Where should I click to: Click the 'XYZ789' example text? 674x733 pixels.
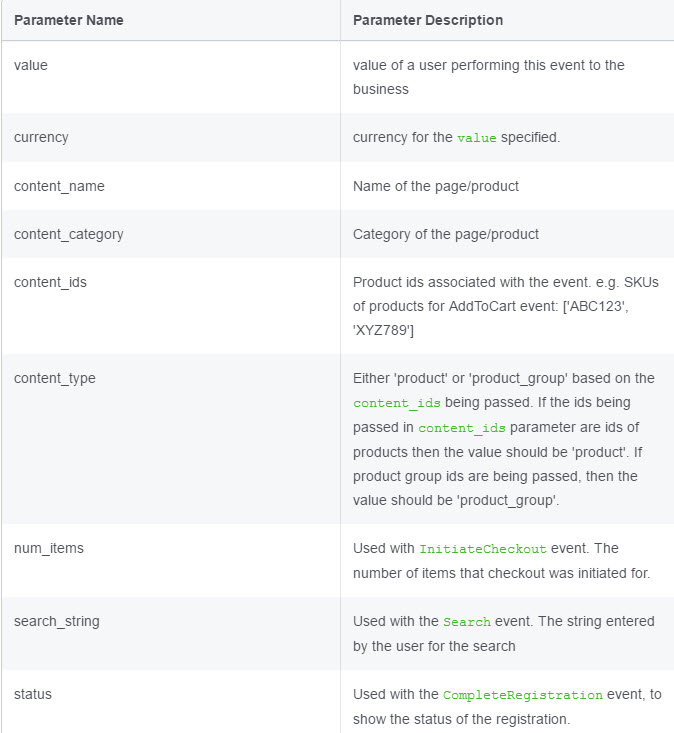[383, 331]
